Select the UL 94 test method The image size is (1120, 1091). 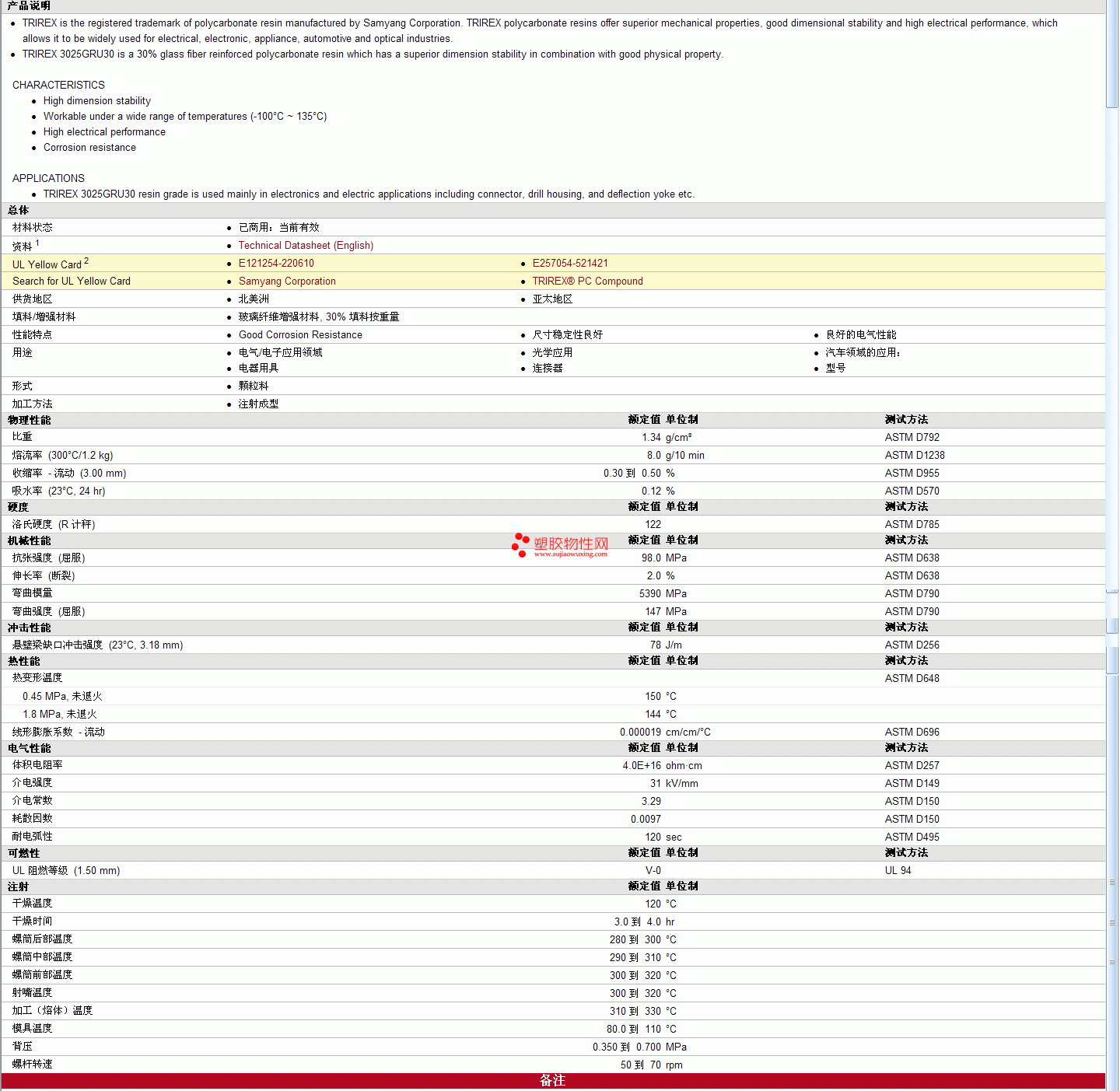(x=898, y=871)
